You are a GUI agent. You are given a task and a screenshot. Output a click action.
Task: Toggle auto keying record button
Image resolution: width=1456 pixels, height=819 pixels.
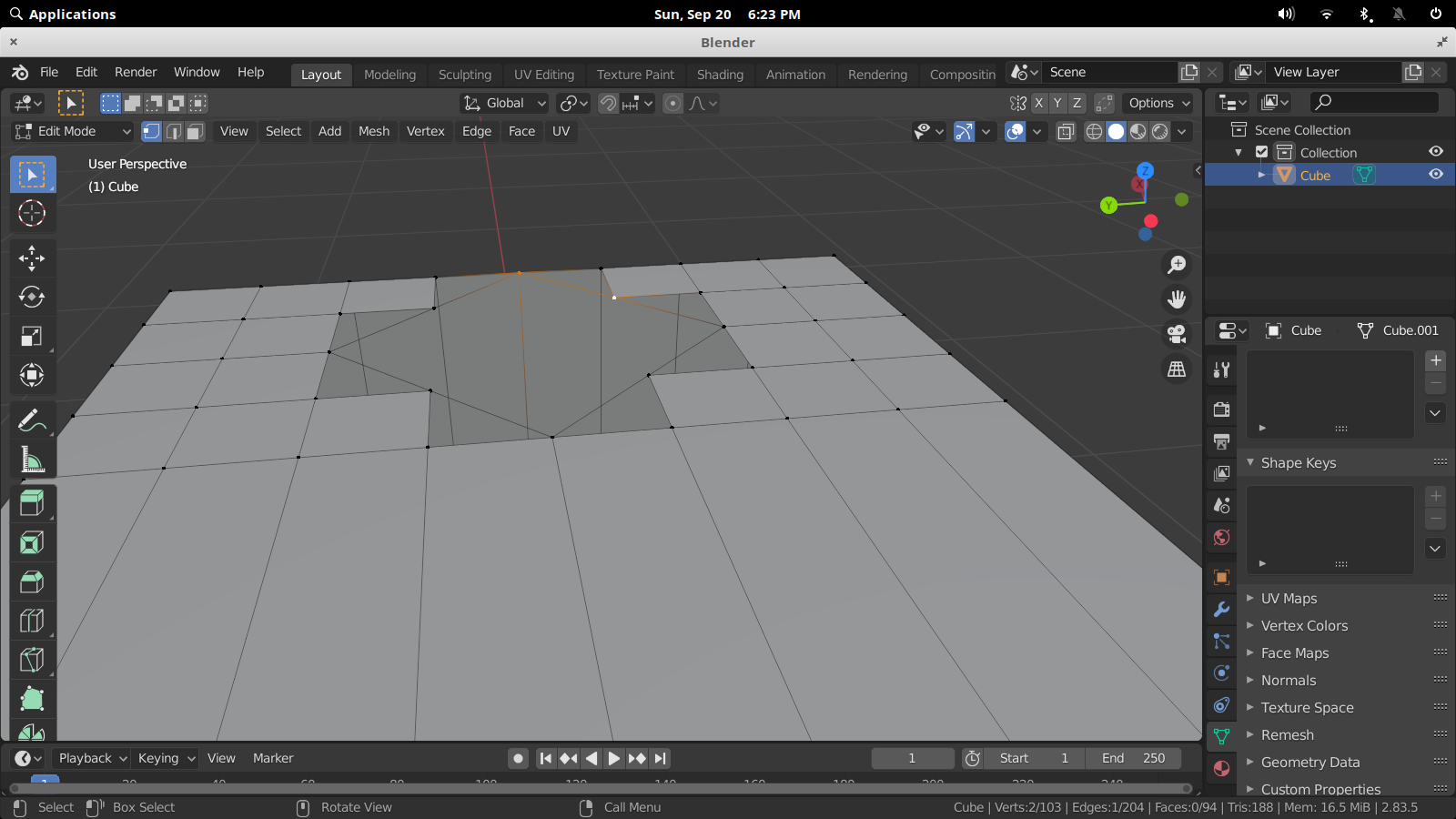coord(518,758)
